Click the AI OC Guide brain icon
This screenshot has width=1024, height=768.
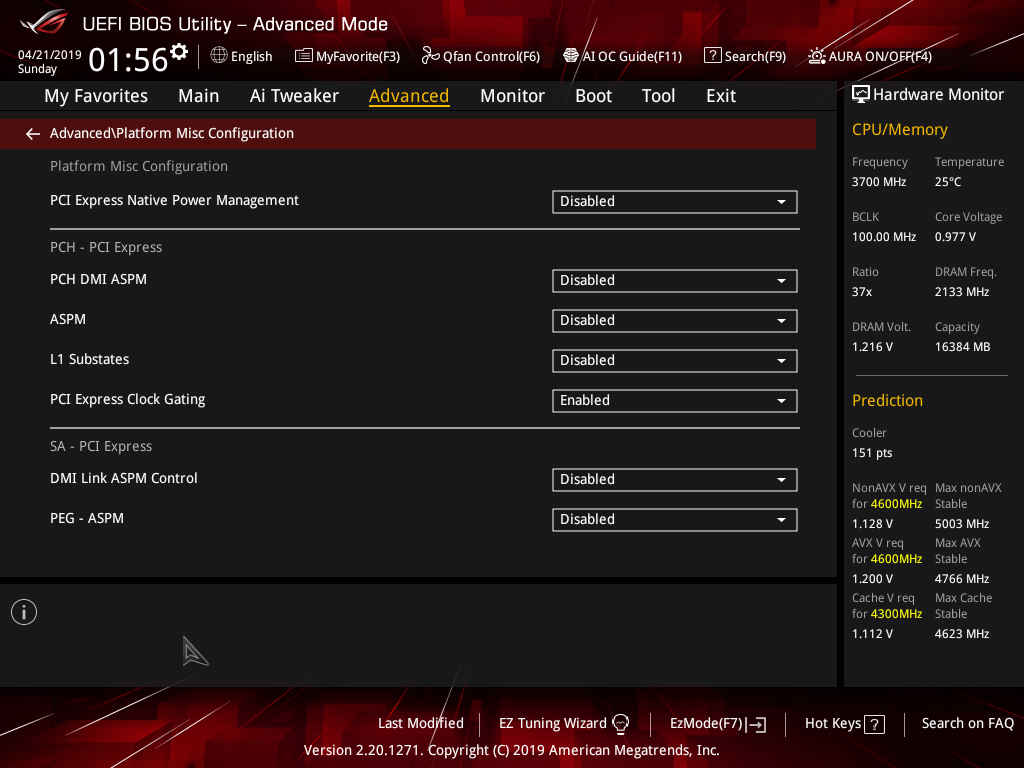click(x=571, y=56)
